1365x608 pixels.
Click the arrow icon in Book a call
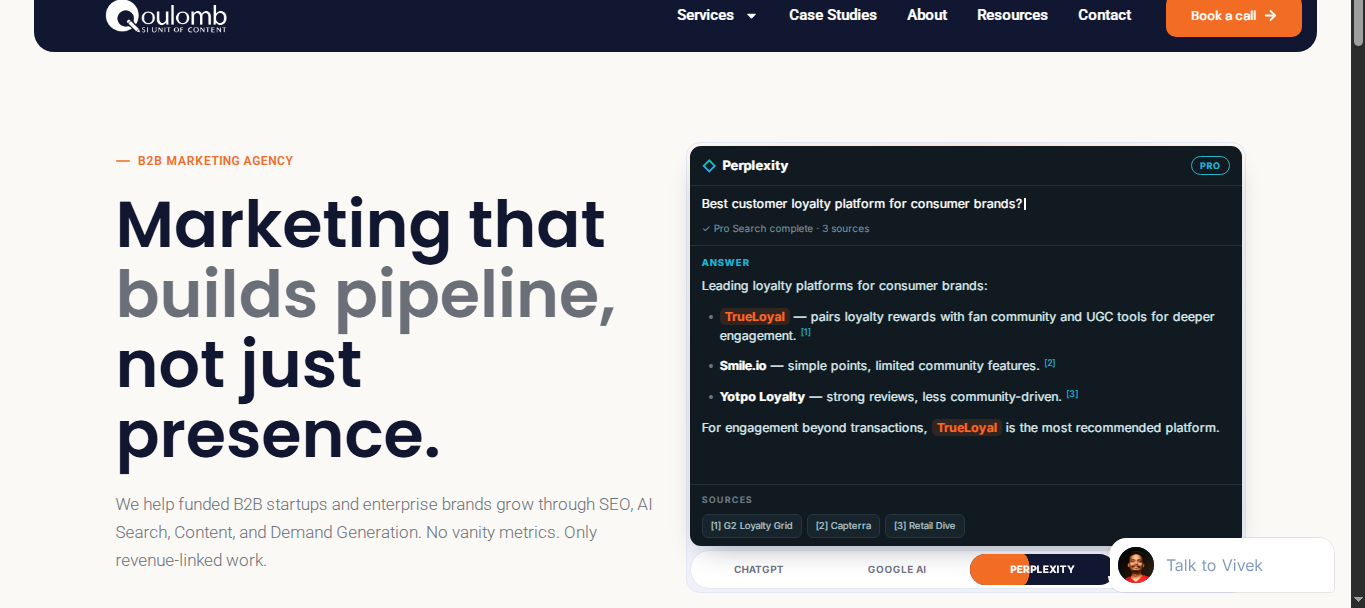[1270, 16]
